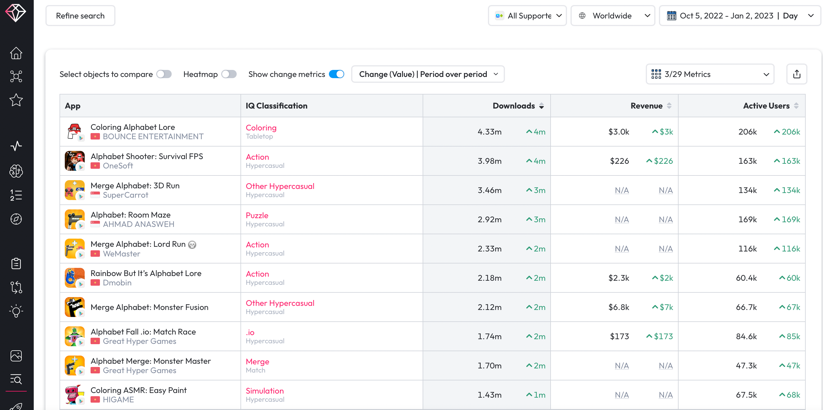Sort by the Revenue column header

651,106
